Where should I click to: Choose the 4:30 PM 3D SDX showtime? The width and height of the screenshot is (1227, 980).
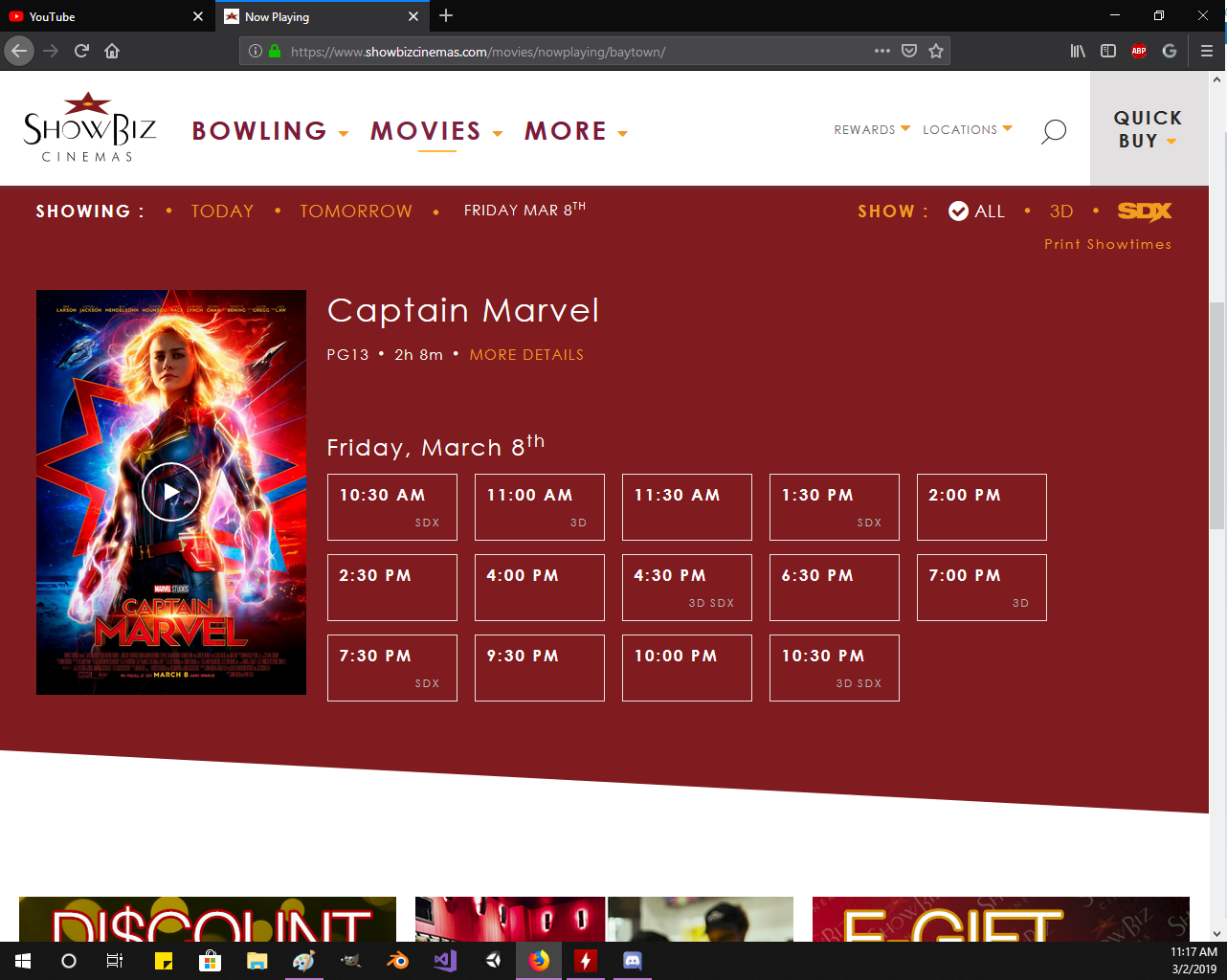(x=687, y=588)
